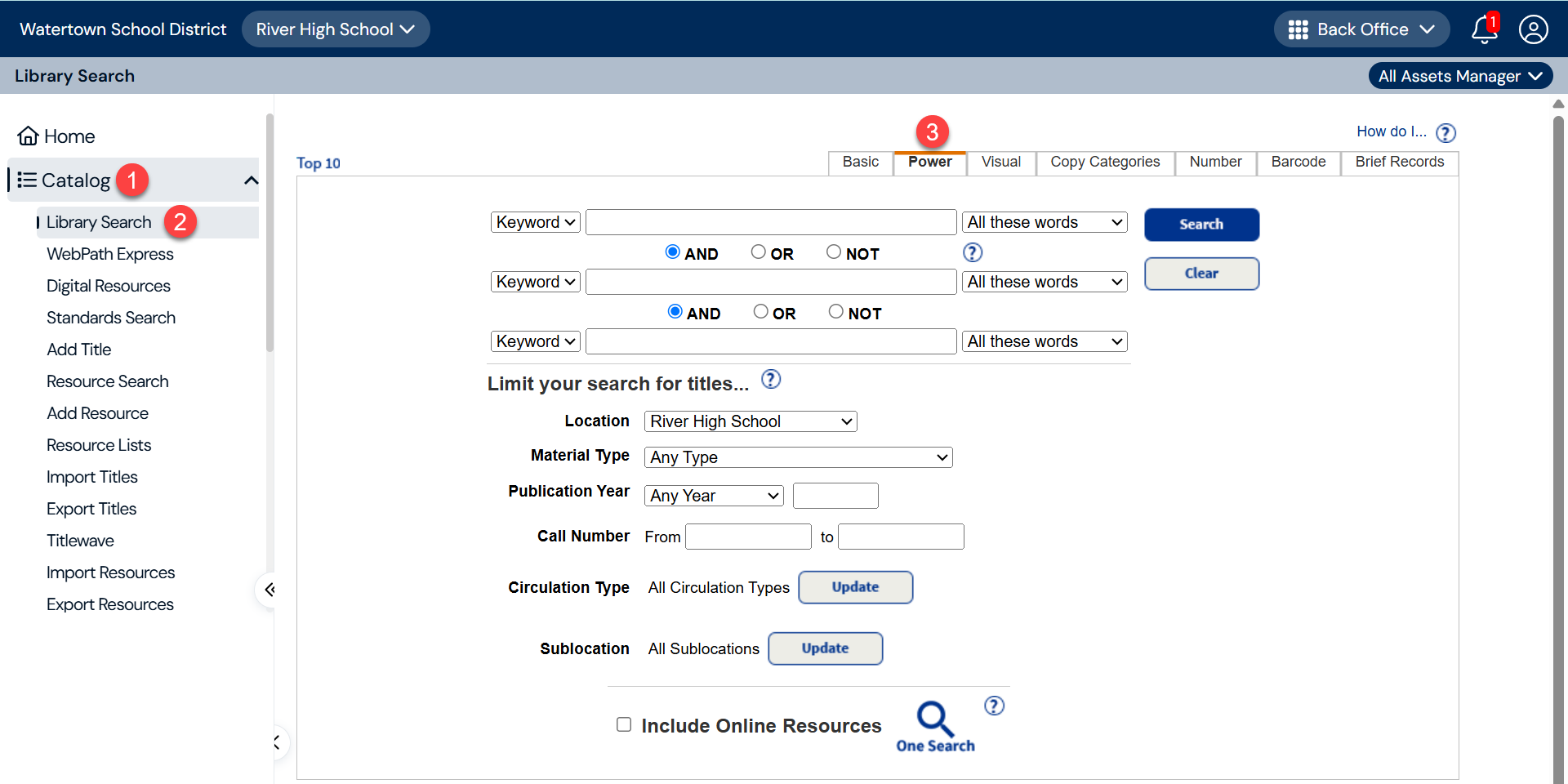The height and width of the screenshot is (784, 1568).
Task: Click help icon next to Limit your search
Action: point(770,379)
